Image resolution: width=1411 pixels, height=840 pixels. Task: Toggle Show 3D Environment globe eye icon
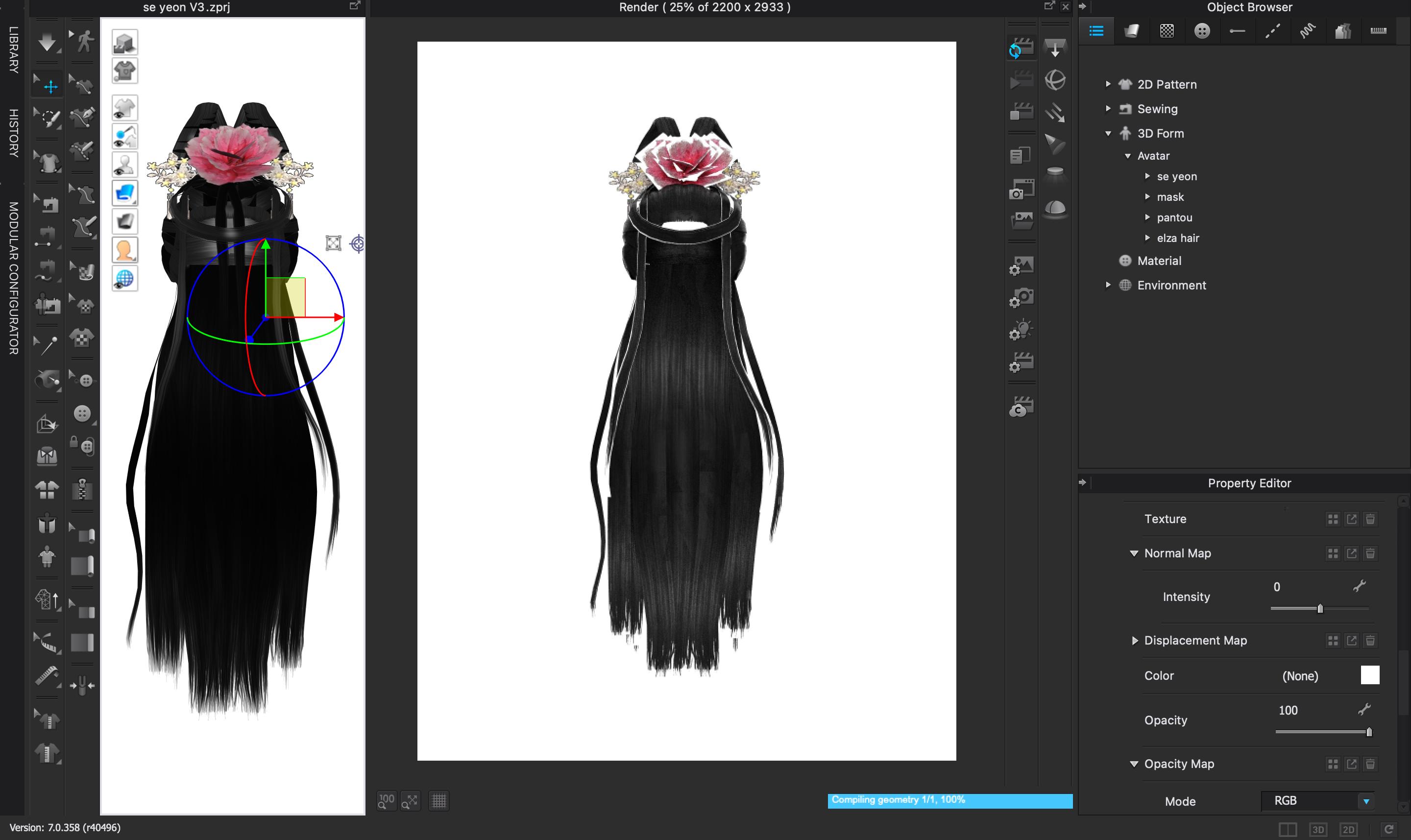[124, 279]
